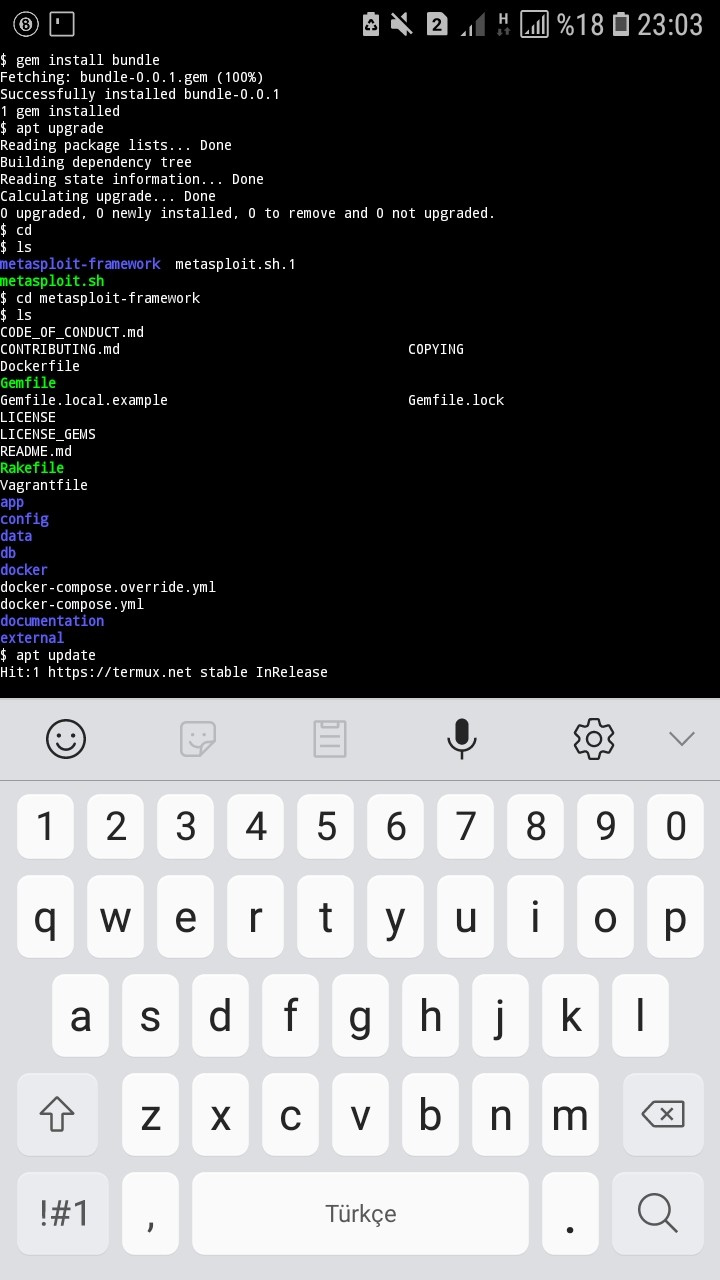Open the clipboard icon in keyboard toolbar

330,739
